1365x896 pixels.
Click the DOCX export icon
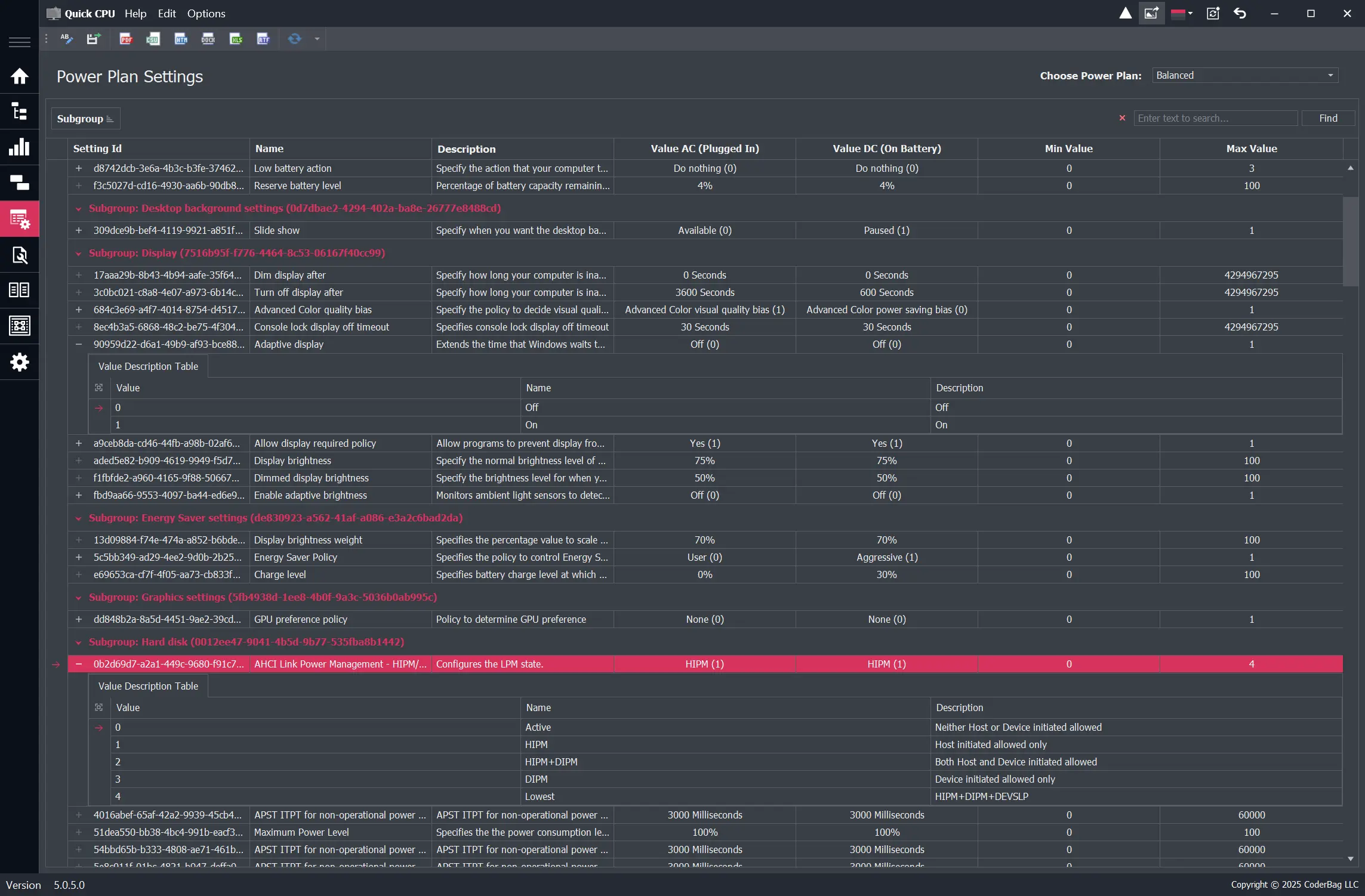208,39
